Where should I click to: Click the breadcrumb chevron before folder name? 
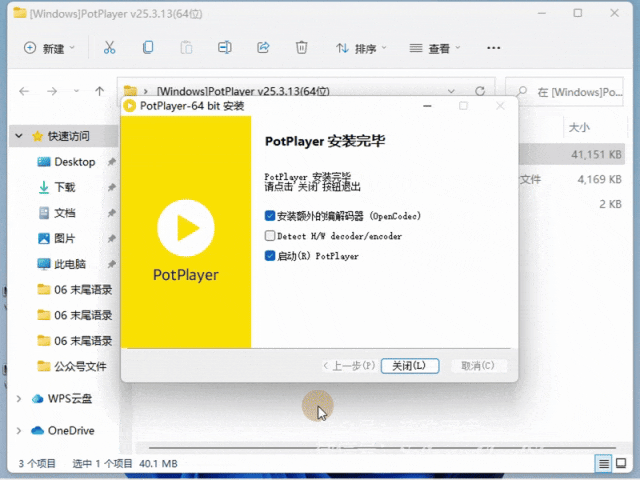pyautogui.click(x=145, y=91)
